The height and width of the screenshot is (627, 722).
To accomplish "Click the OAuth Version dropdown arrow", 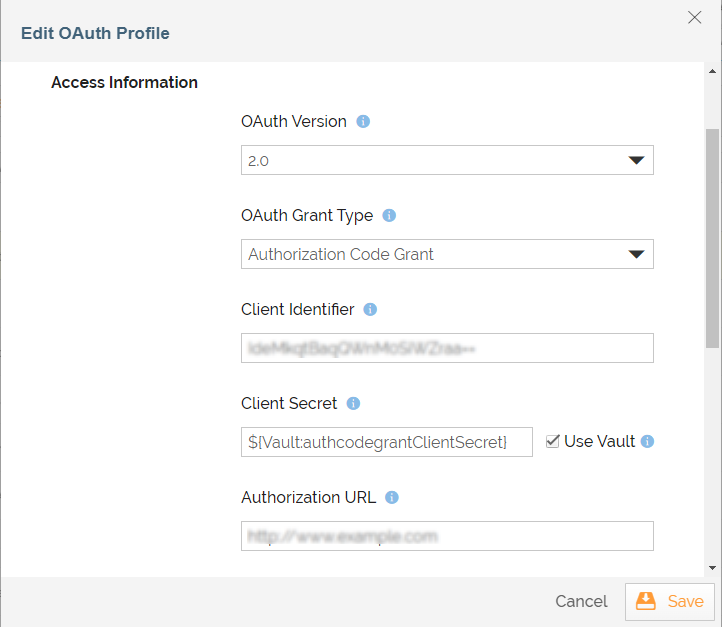I will (x=636, y=160).
